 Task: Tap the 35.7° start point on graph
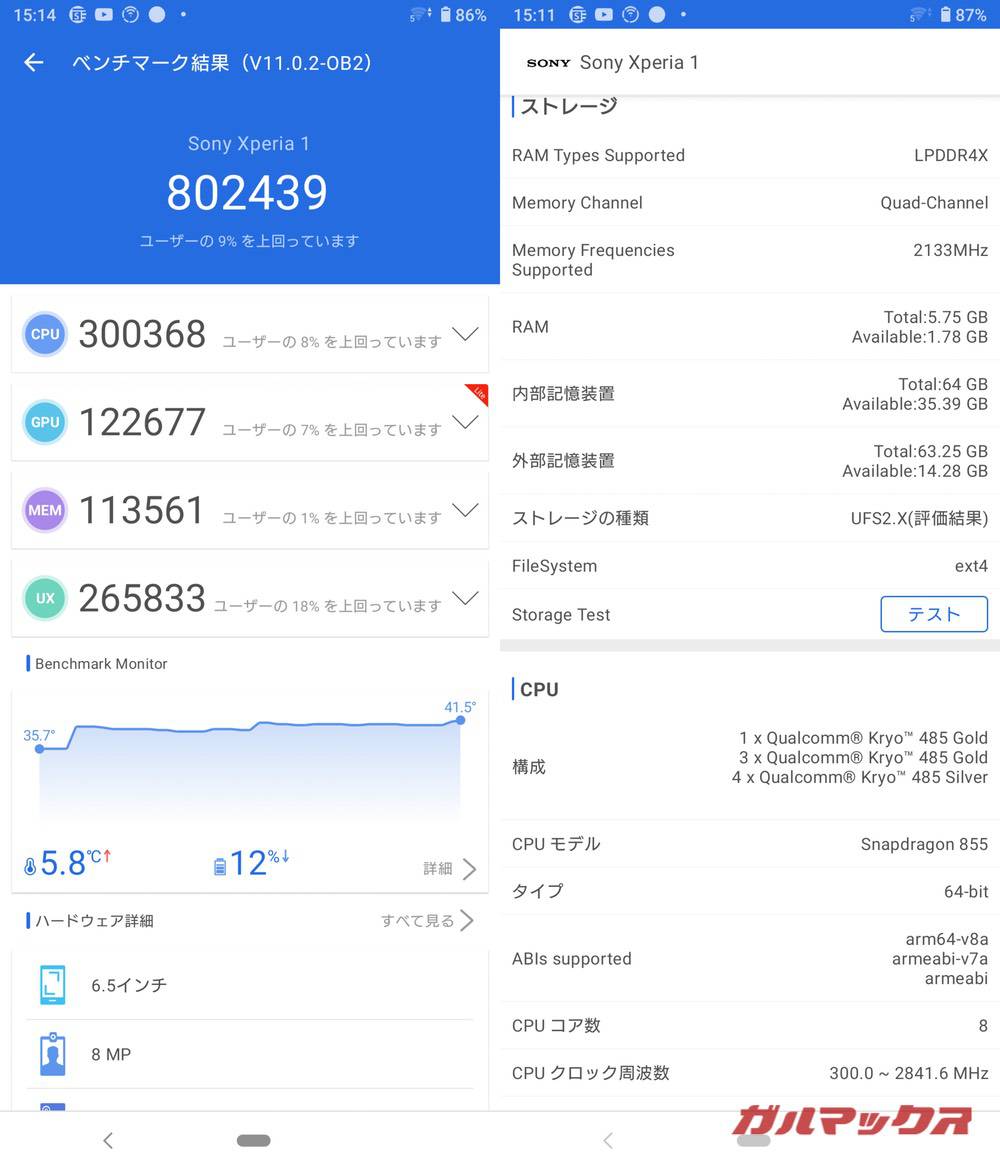click(x=40, y=748)
